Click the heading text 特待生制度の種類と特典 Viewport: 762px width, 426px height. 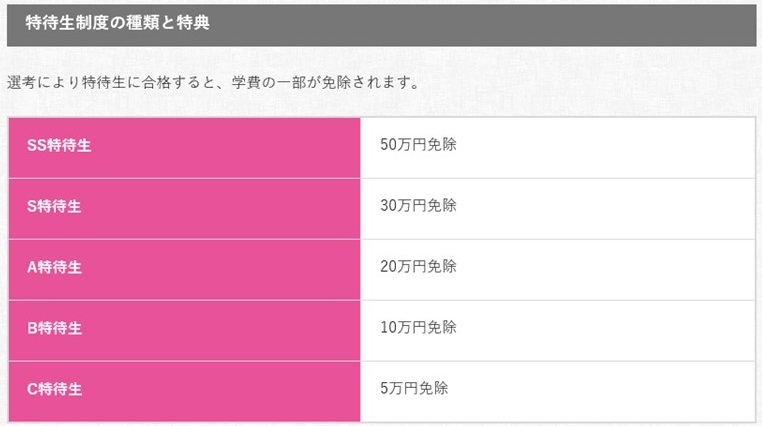(118, 22)
